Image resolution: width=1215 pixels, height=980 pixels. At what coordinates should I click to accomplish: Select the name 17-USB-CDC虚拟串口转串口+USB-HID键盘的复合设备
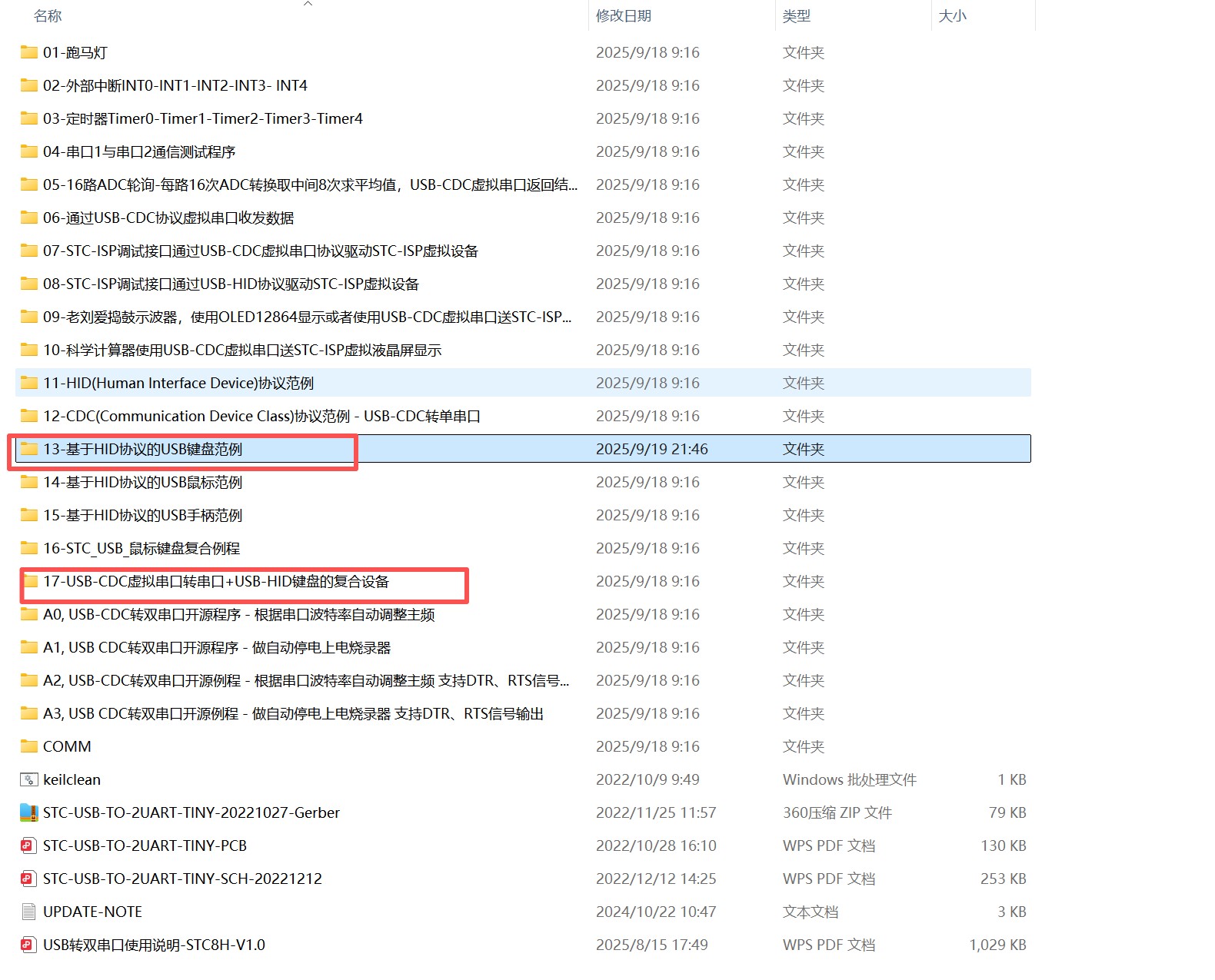point(216,581)
